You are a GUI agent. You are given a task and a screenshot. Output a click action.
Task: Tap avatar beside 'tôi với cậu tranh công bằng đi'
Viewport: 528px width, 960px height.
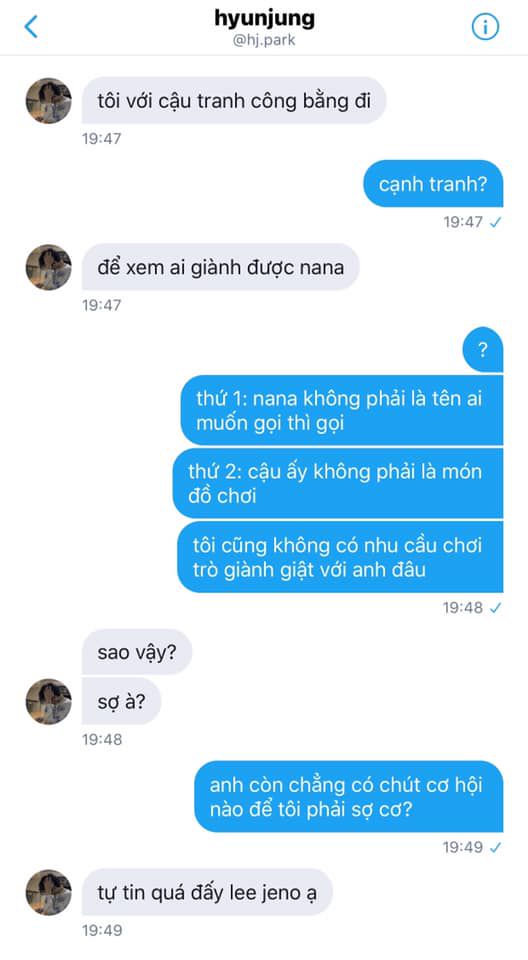(x=48, y=100)
